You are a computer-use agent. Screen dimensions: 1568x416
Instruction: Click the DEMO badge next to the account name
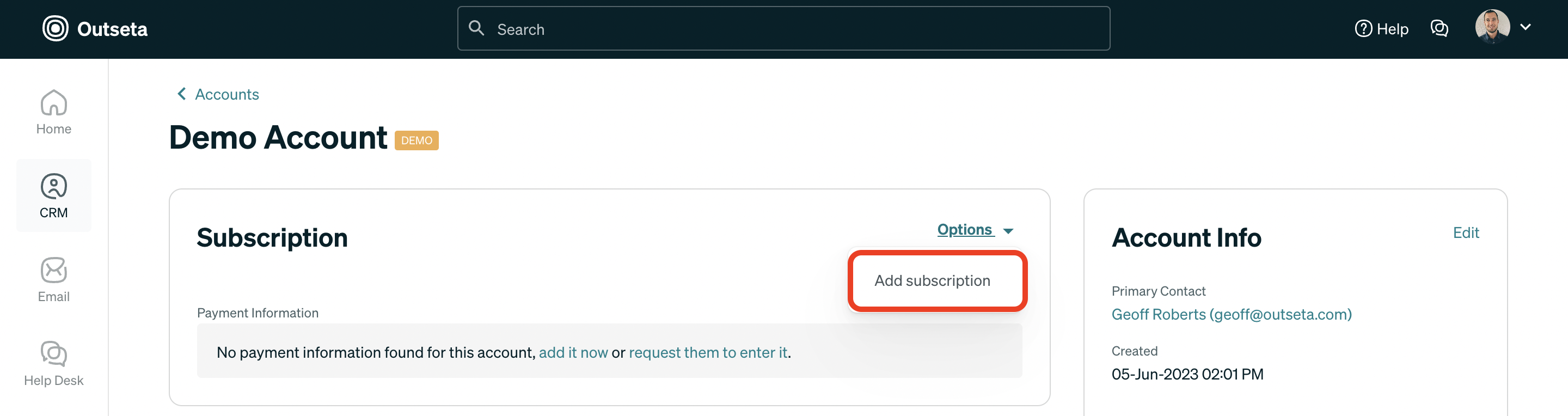click(417, 140)
